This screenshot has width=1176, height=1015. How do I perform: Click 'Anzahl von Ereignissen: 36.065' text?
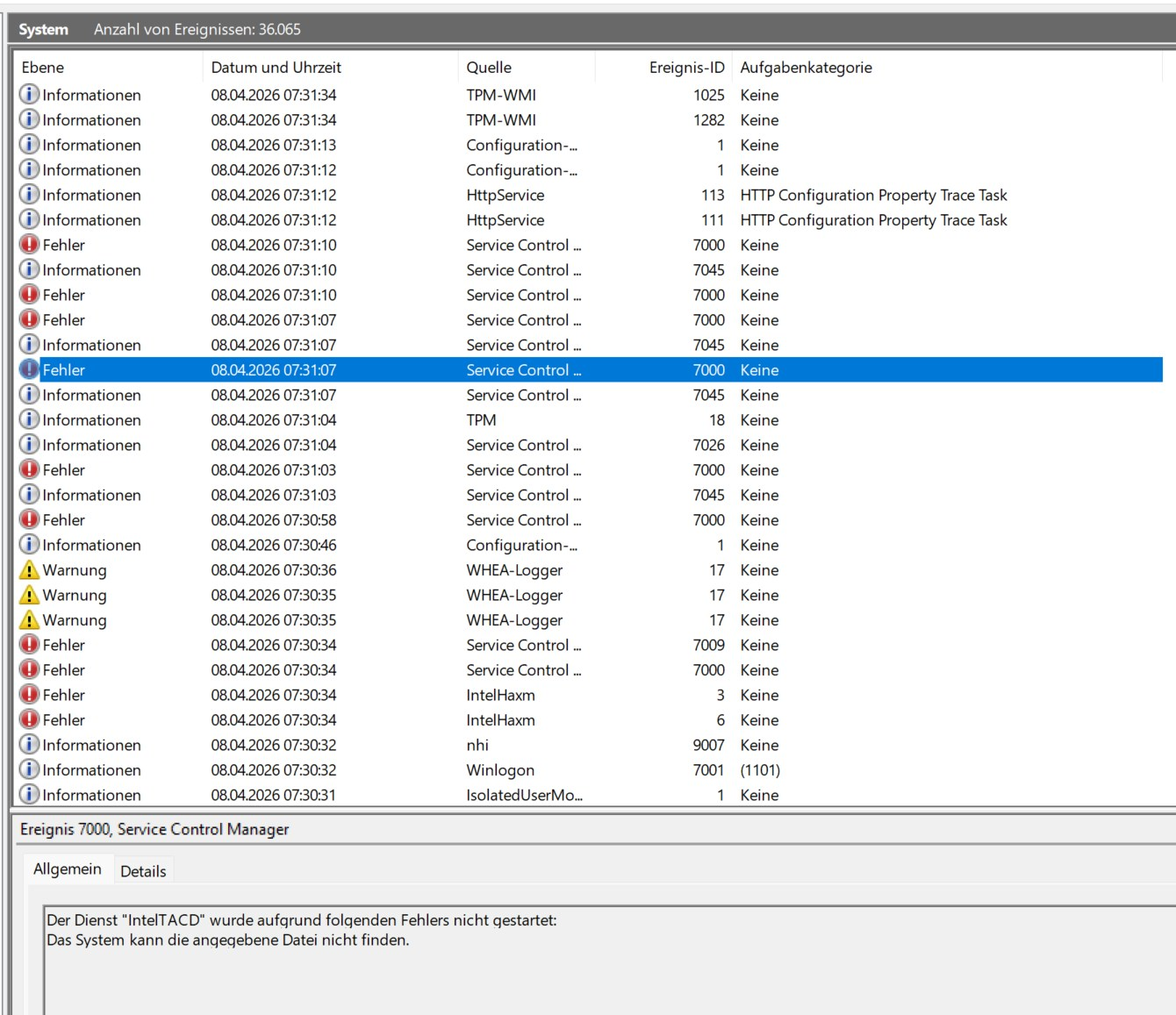tap(197, 29)
